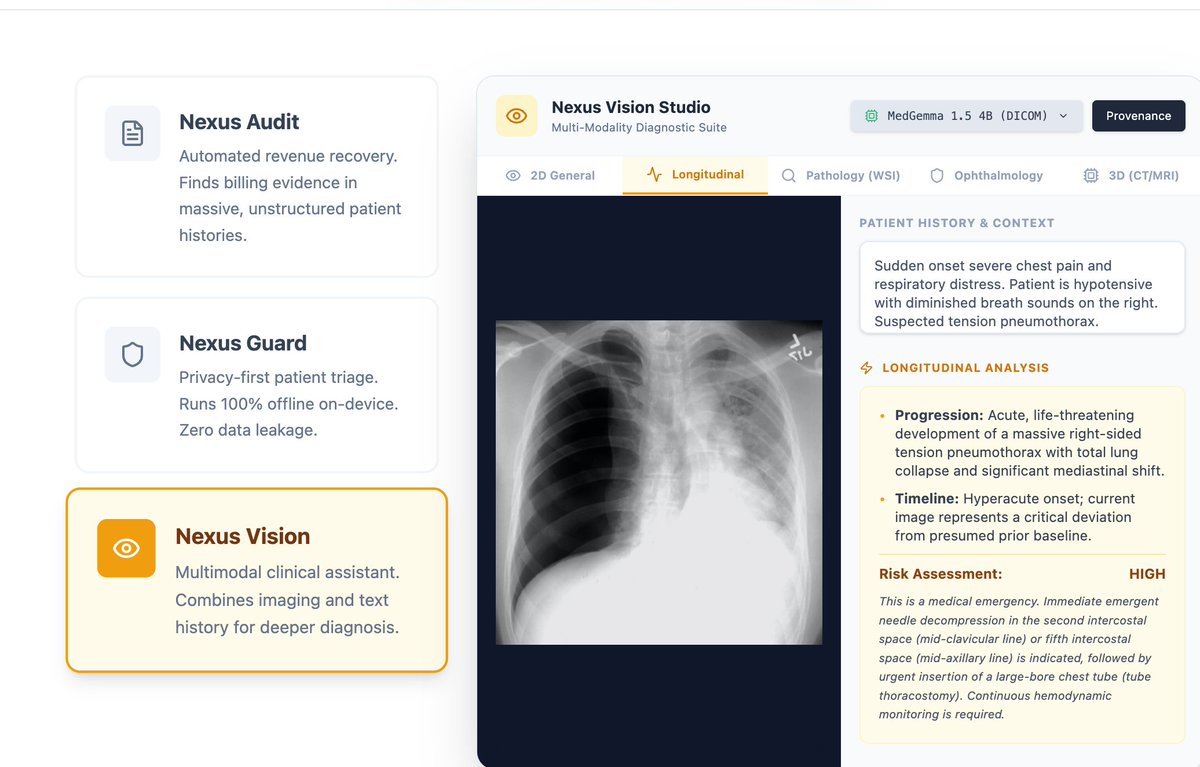Click the chip icon in MedGemma selector
Image resolution: width=1200 pixels, height=767 pixels.
[x=871, y=116]
